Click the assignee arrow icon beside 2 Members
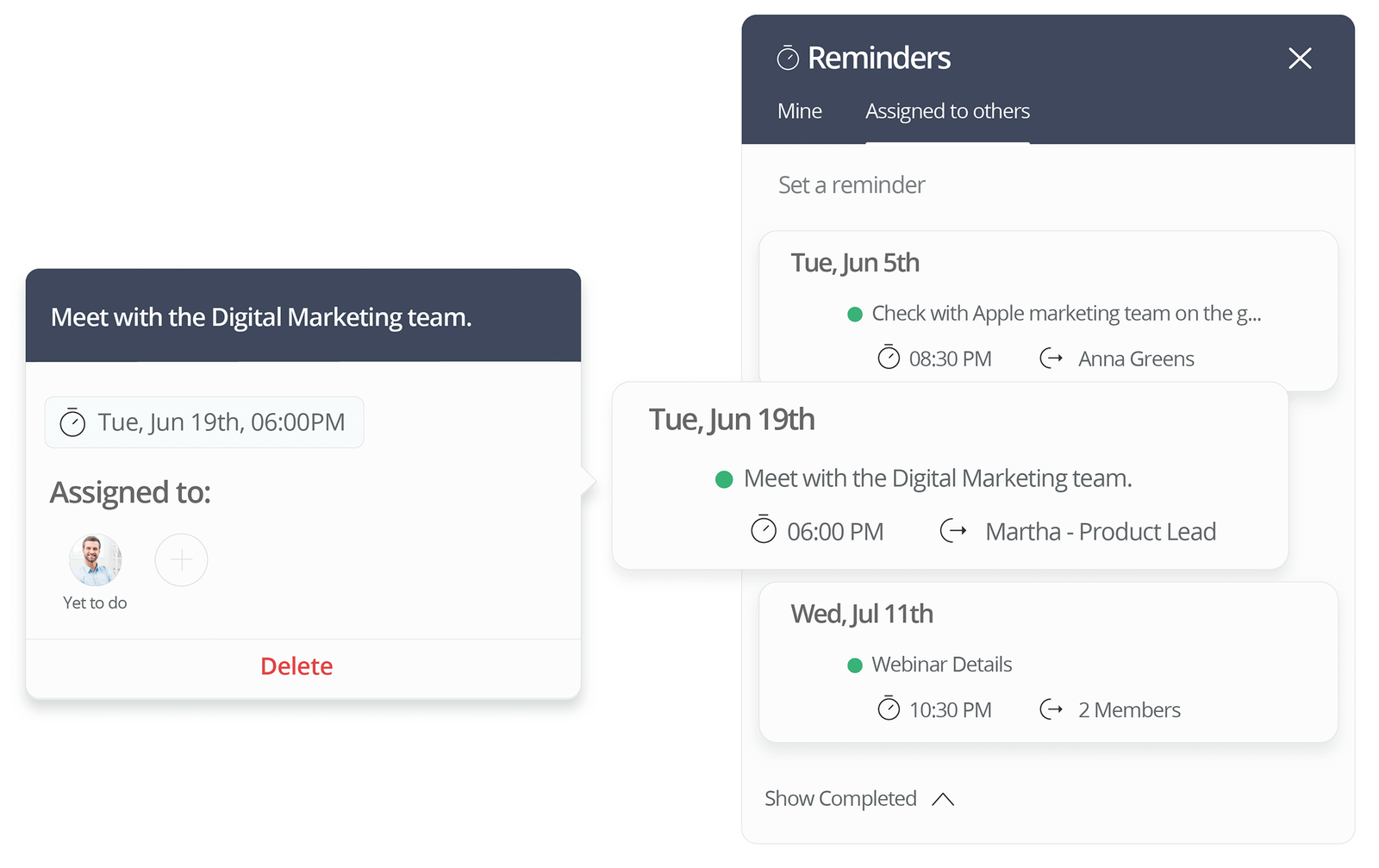The height and width of the screenshot is (868, 1379). point(1051,709)
